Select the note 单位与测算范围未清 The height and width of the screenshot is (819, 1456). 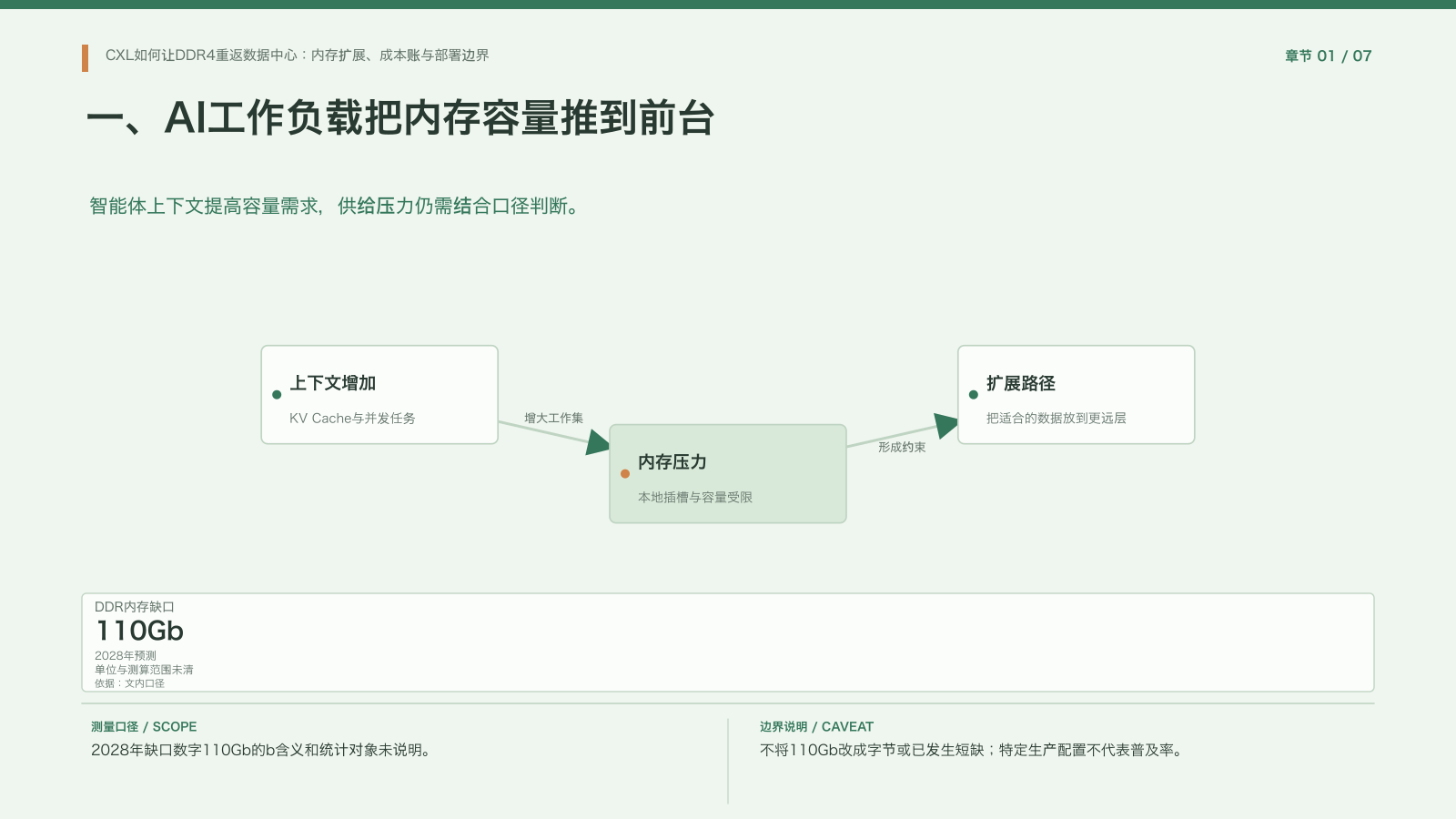tap(144, 670)
